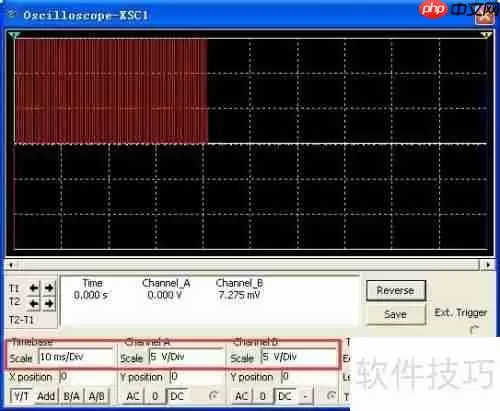The width and height of the screenshot is (500, 411).
Task: Click the yellow T2 cursor marker at the display's top-right corner
Action: point(486,35)
